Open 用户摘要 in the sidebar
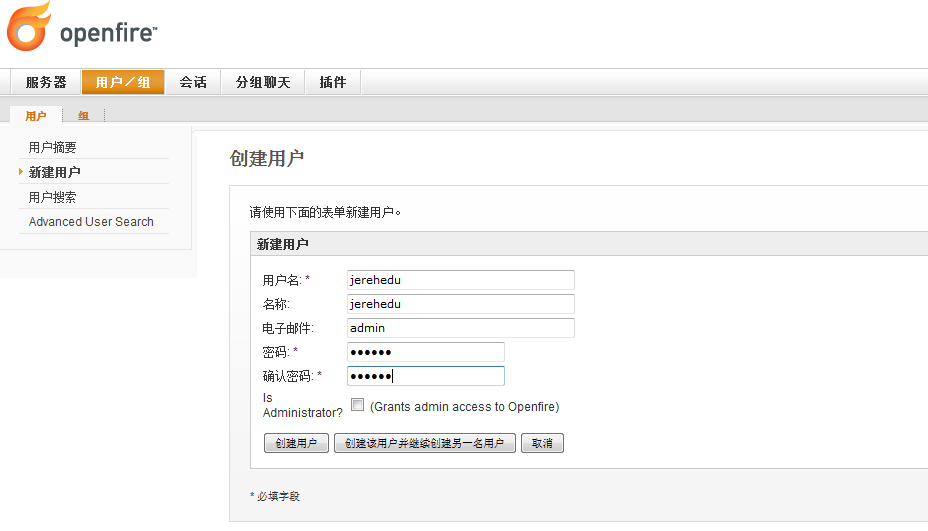928x531 pixels. pos(53,147)
